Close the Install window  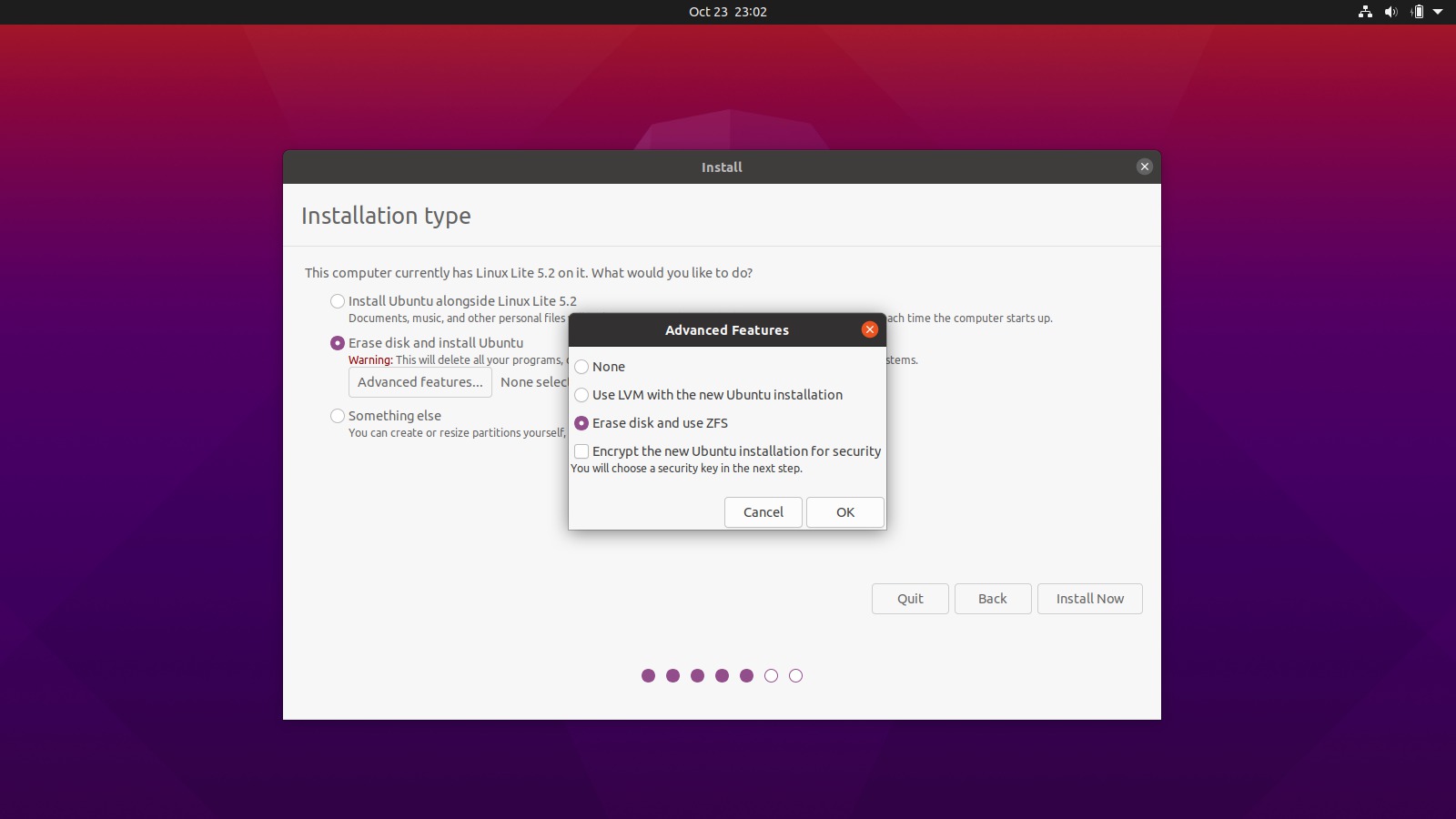point(1145,167)
